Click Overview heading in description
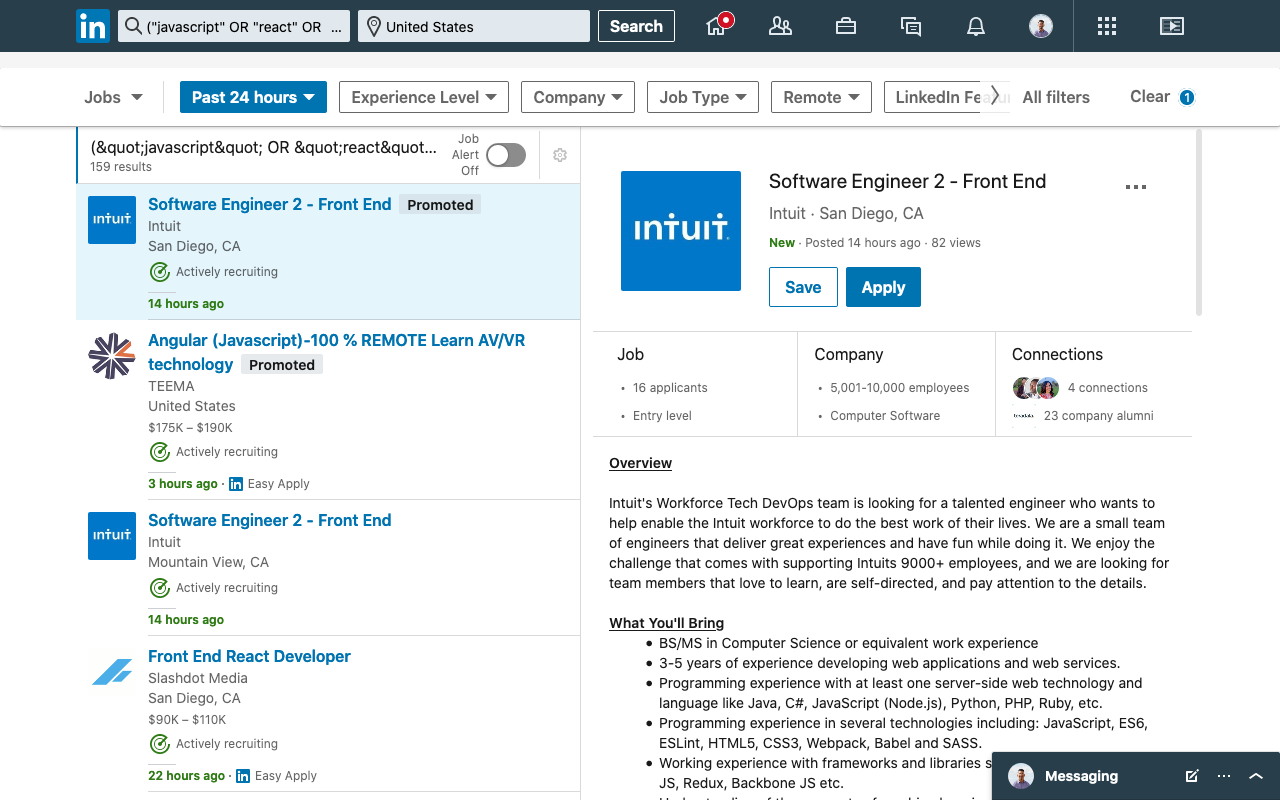 pos(640,463)
